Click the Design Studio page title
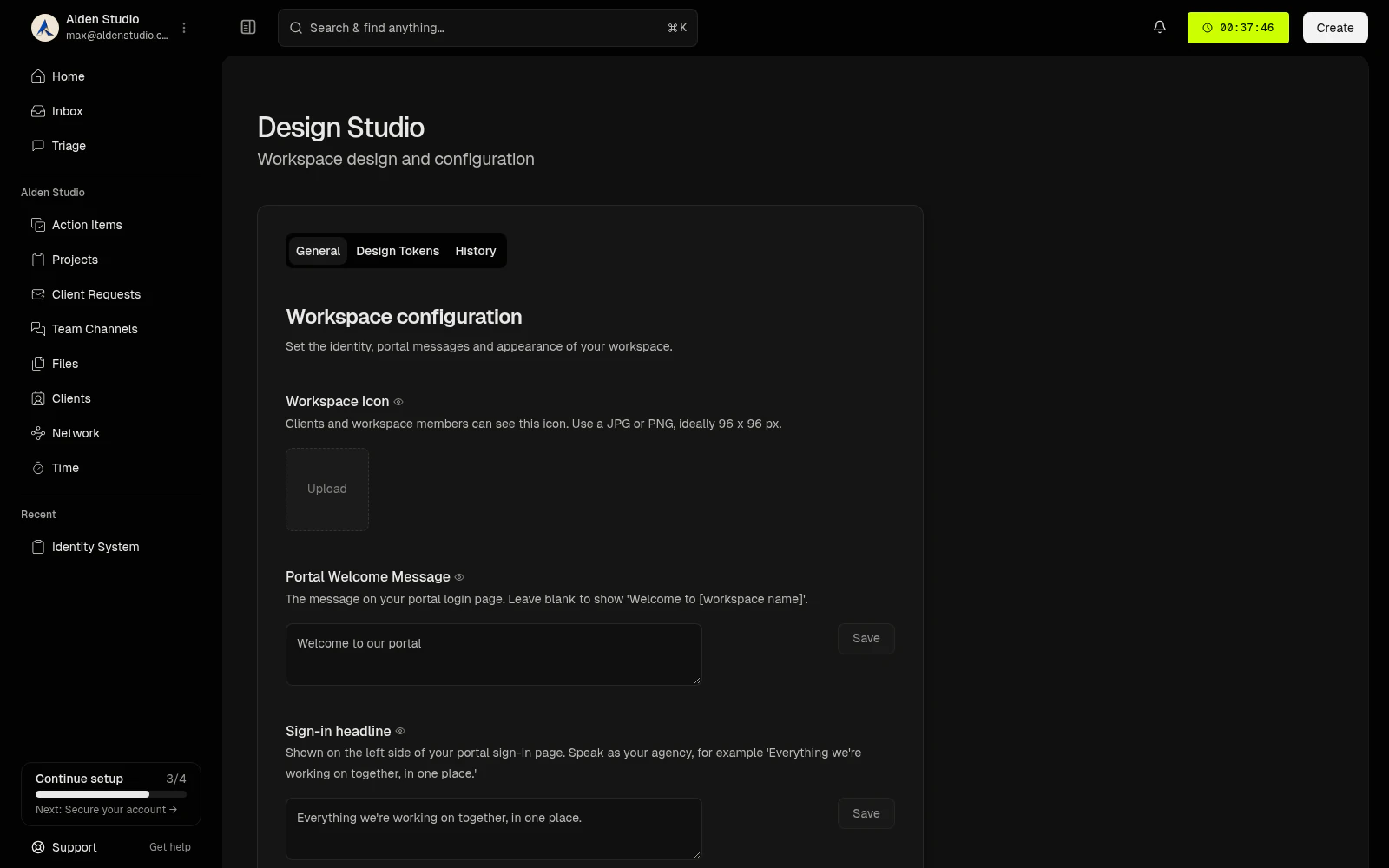 pos(341,128)
